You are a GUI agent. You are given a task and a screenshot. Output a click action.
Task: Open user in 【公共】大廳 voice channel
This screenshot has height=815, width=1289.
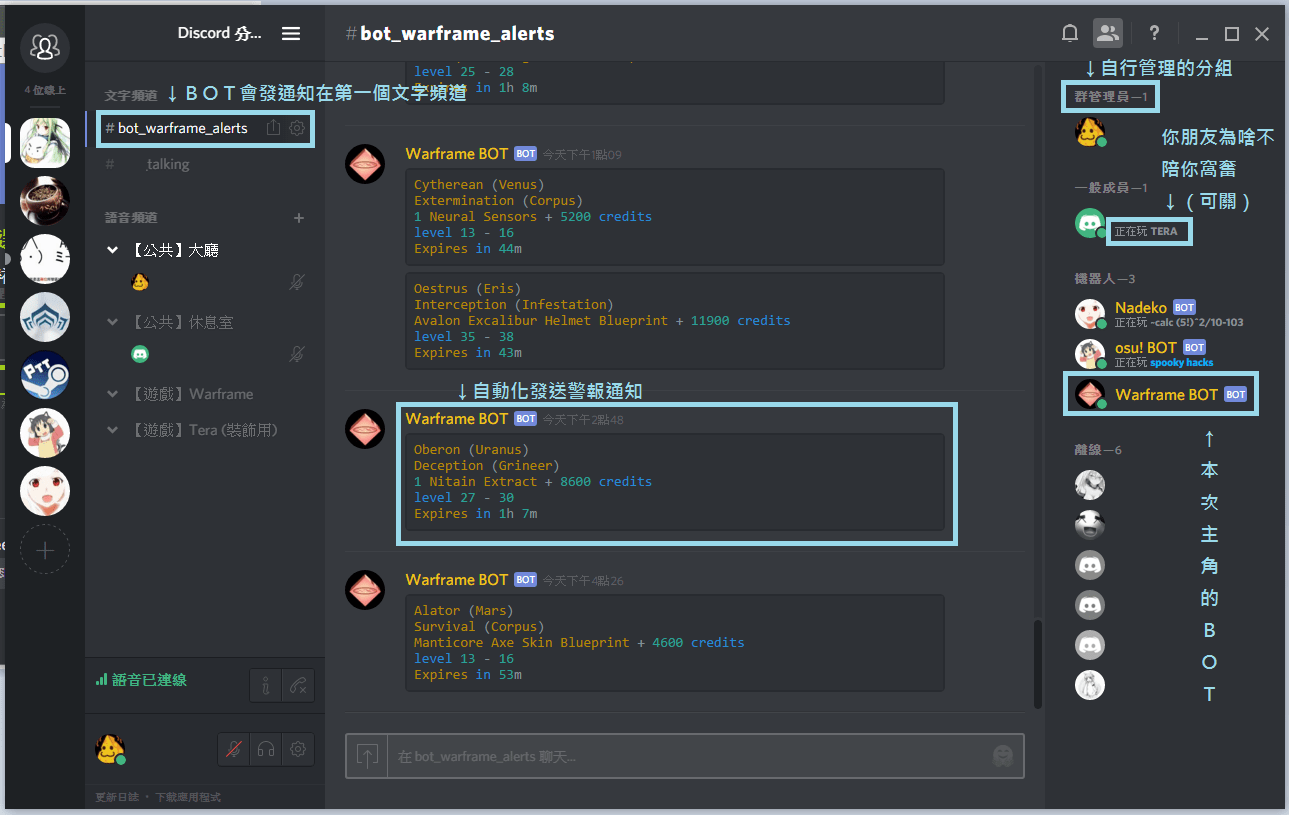[x=140, y=282]
